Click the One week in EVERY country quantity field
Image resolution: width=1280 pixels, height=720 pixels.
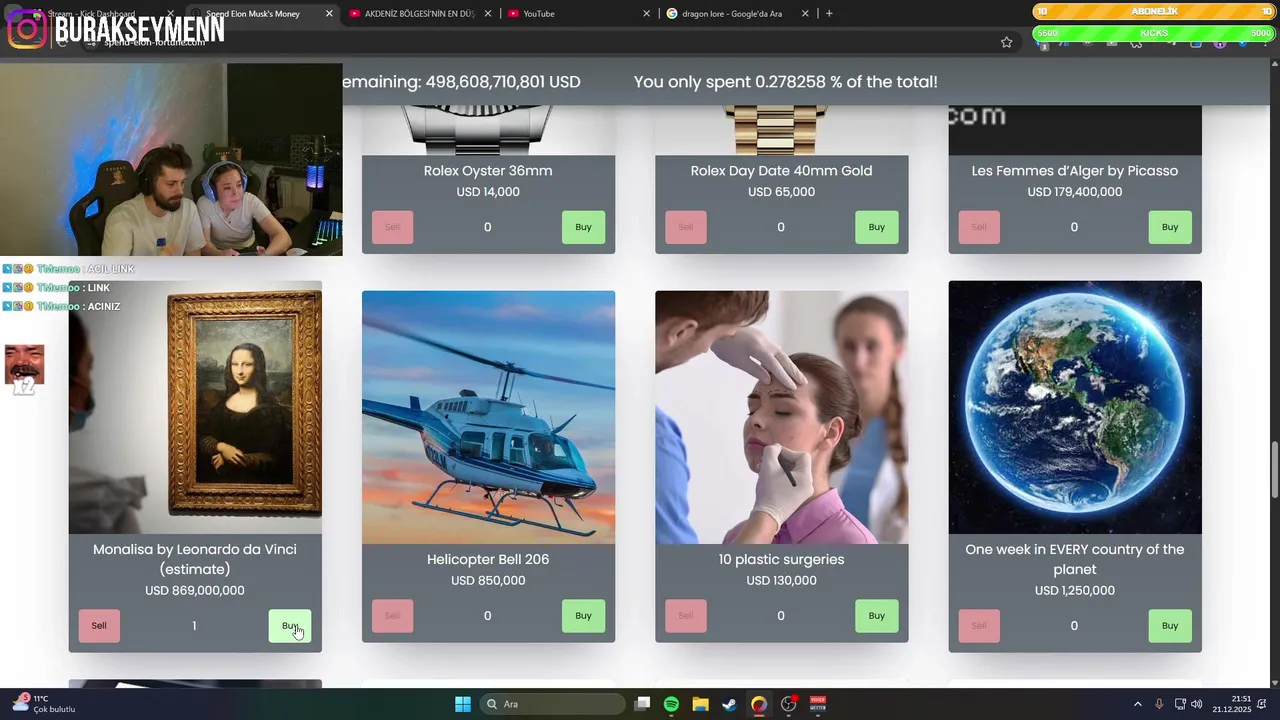[x=1074, y=626]
